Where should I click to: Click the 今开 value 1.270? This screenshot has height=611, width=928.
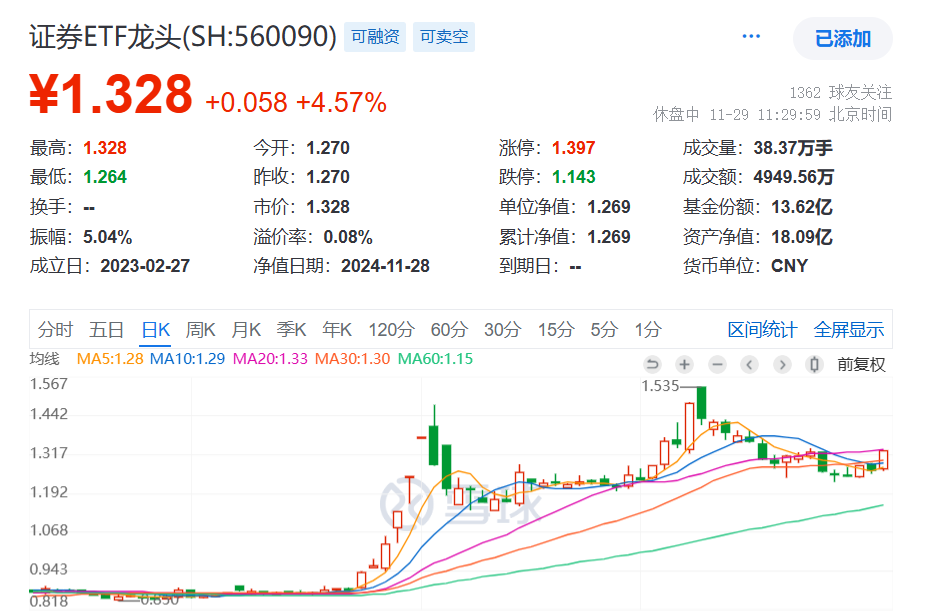click(x=328, y=147)
